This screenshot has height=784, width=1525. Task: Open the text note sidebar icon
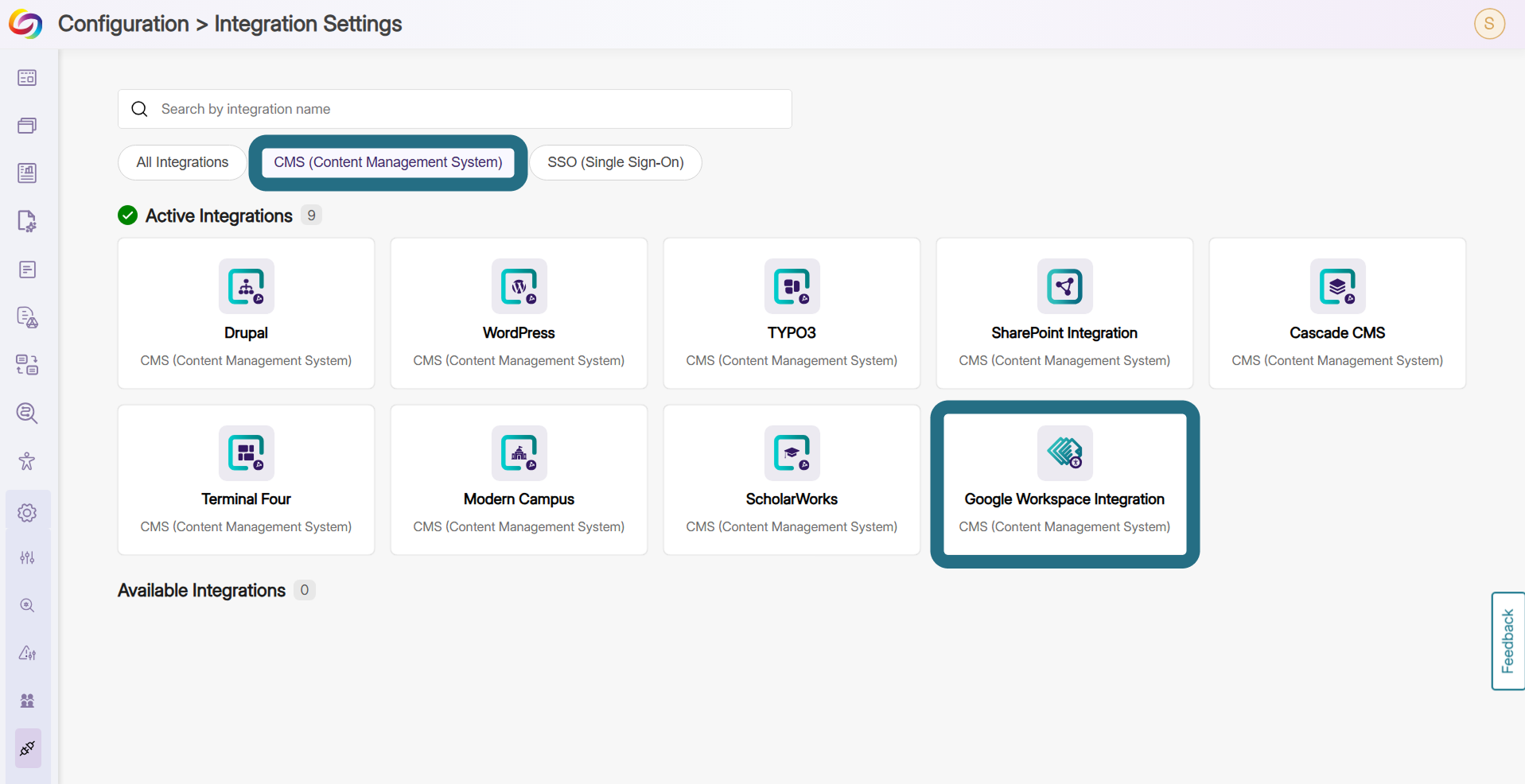click(x=27, y=270)
